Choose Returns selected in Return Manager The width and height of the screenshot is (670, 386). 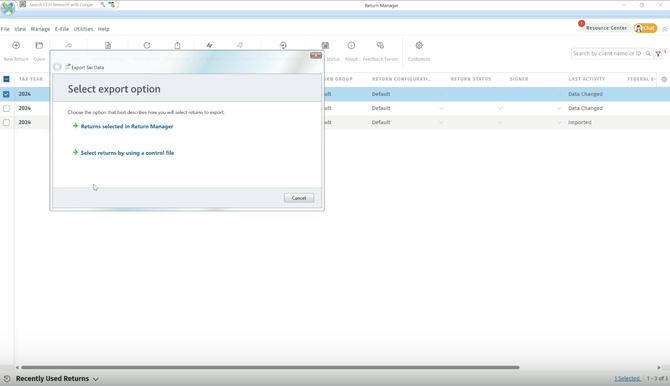tap(127, 127)
